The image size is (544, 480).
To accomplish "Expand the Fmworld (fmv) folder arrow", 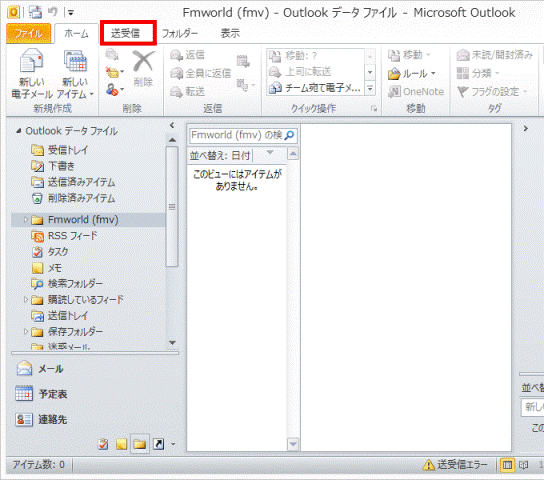I will tap(25, 220).
